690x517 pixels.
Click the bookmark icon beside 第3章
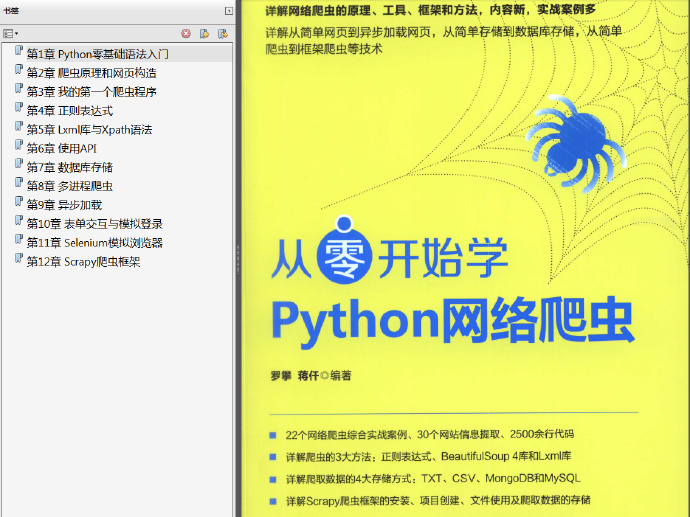pyautogui.click(x=18, y=88)
